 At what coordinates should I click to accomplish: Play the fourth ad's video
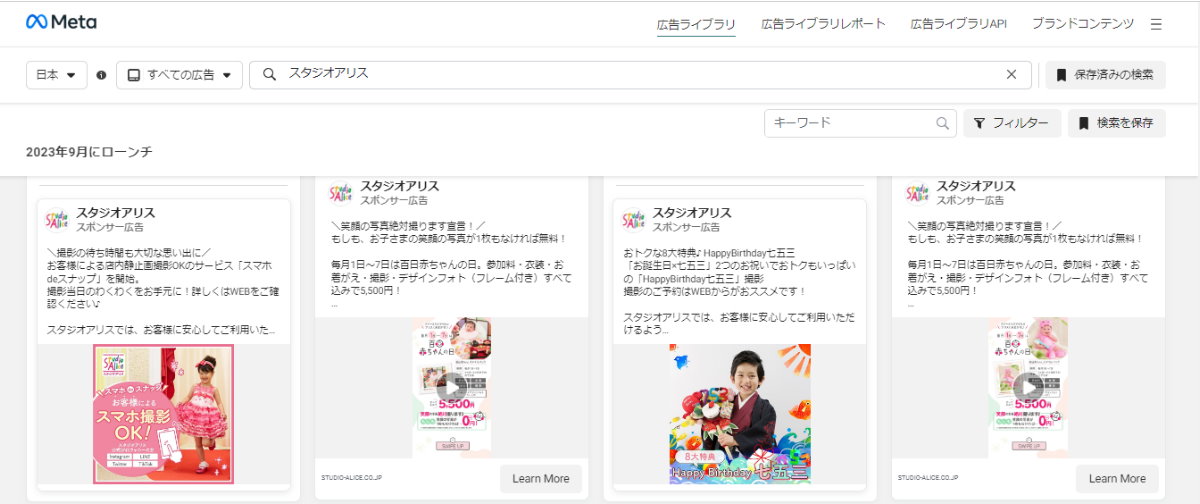point(1028,387)
